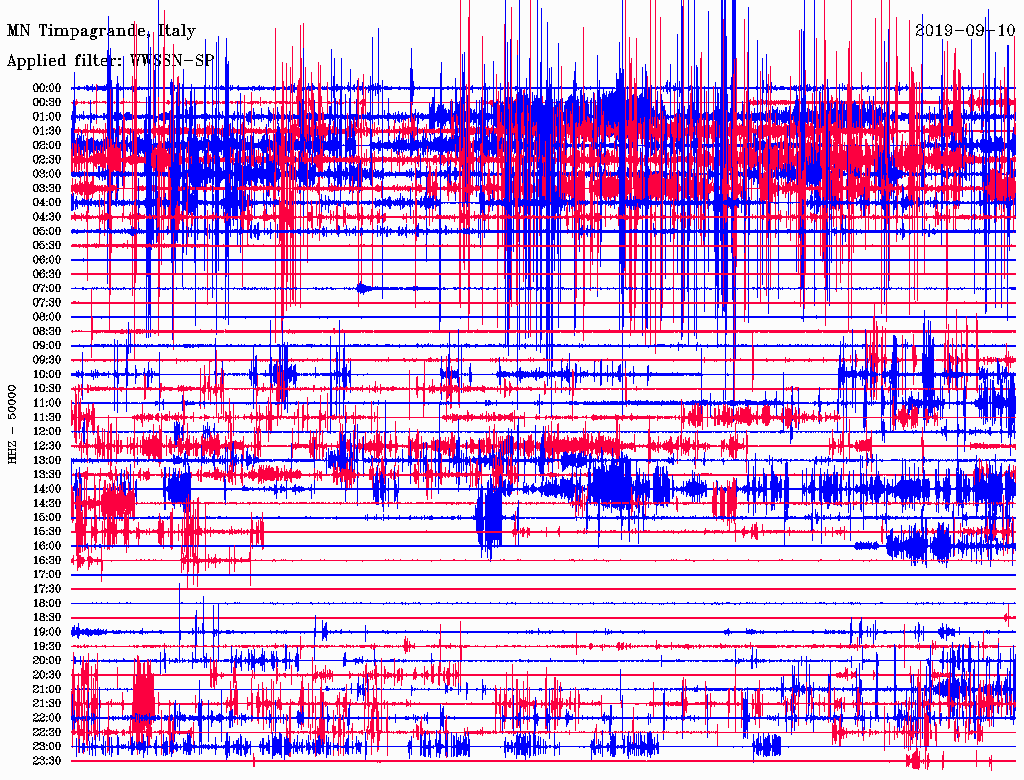
Task: Select the 12:00 time label
Action: click(47, 431)
